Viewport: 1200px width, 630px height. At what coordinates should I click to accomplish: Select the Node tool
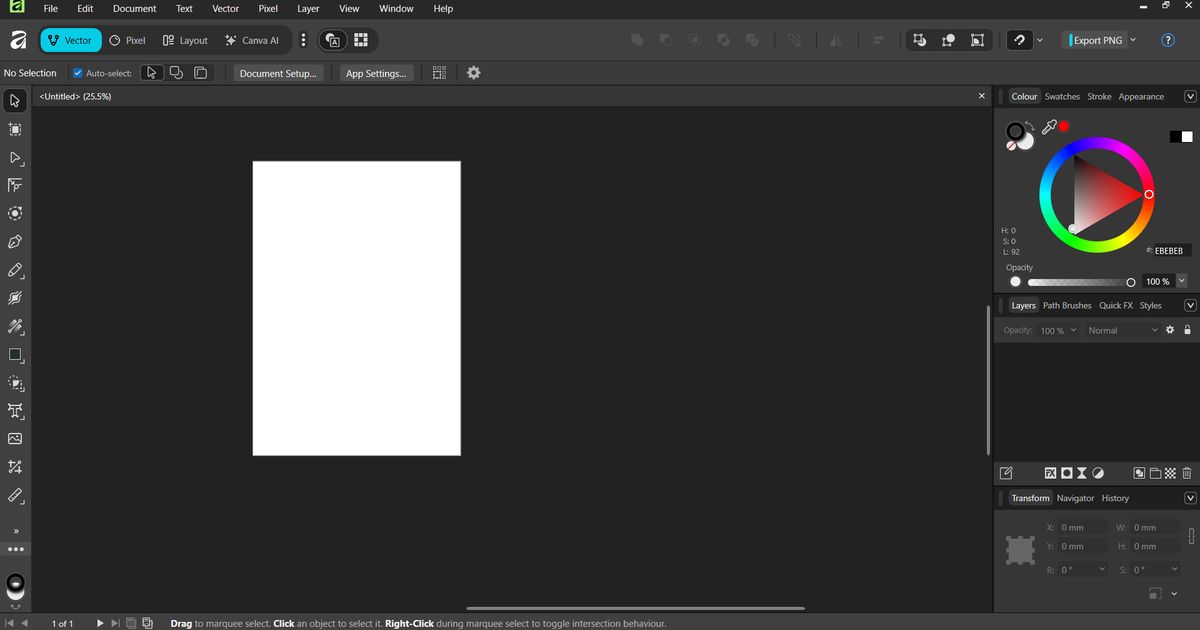[15, 158]
